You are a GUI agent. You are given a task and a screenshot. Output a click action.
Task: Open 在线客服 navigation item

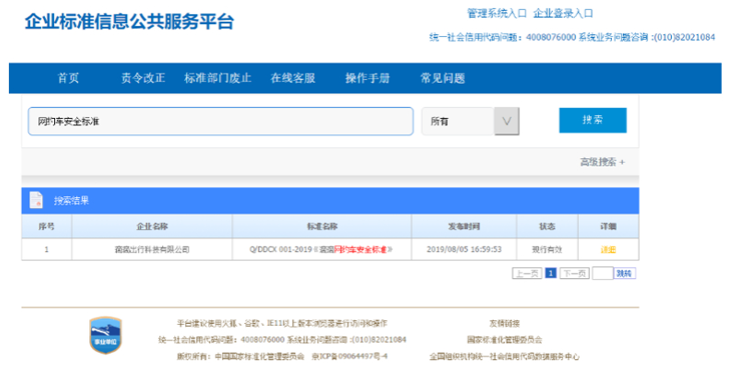[293, 78]
